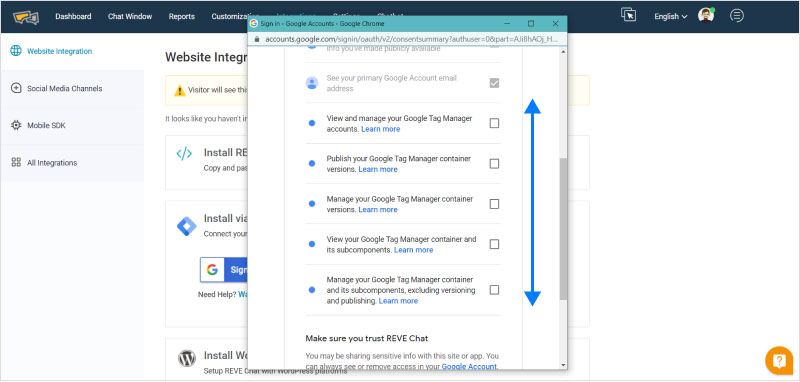Minimize the Google Accounts popup window
Screen dimensions: 800x382
pyautogui.click(x=507, y=23)
